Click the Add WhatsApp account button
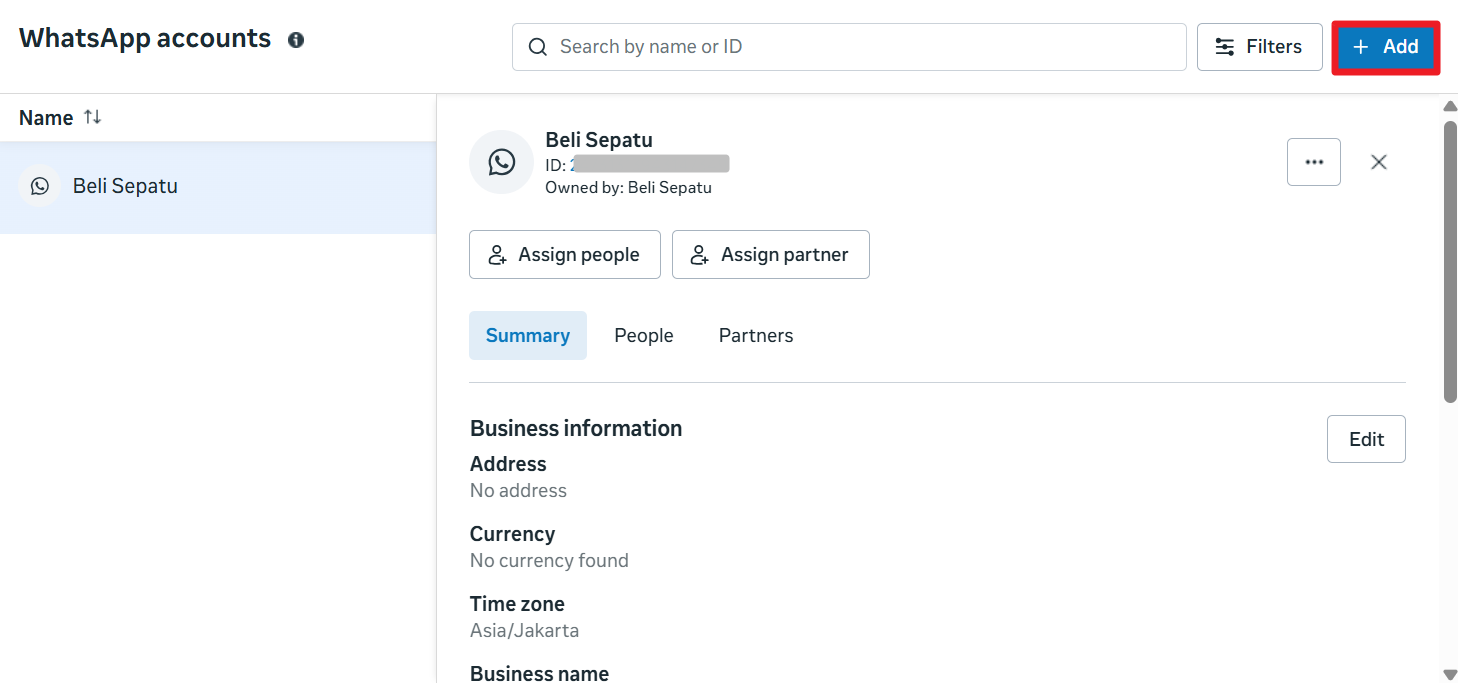The width and height of the screenshot is (1458, 683). pyautogui.click(x=1385, y=47)
